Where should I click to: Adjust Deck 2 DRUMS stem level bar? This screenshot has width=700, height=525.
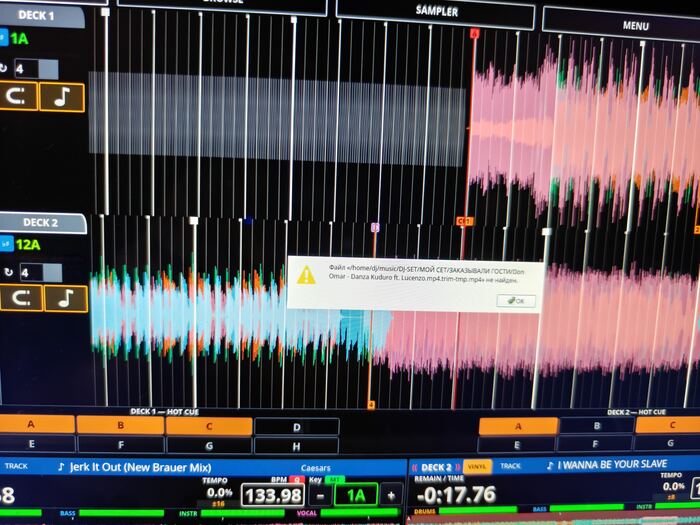tap(478, 509)
